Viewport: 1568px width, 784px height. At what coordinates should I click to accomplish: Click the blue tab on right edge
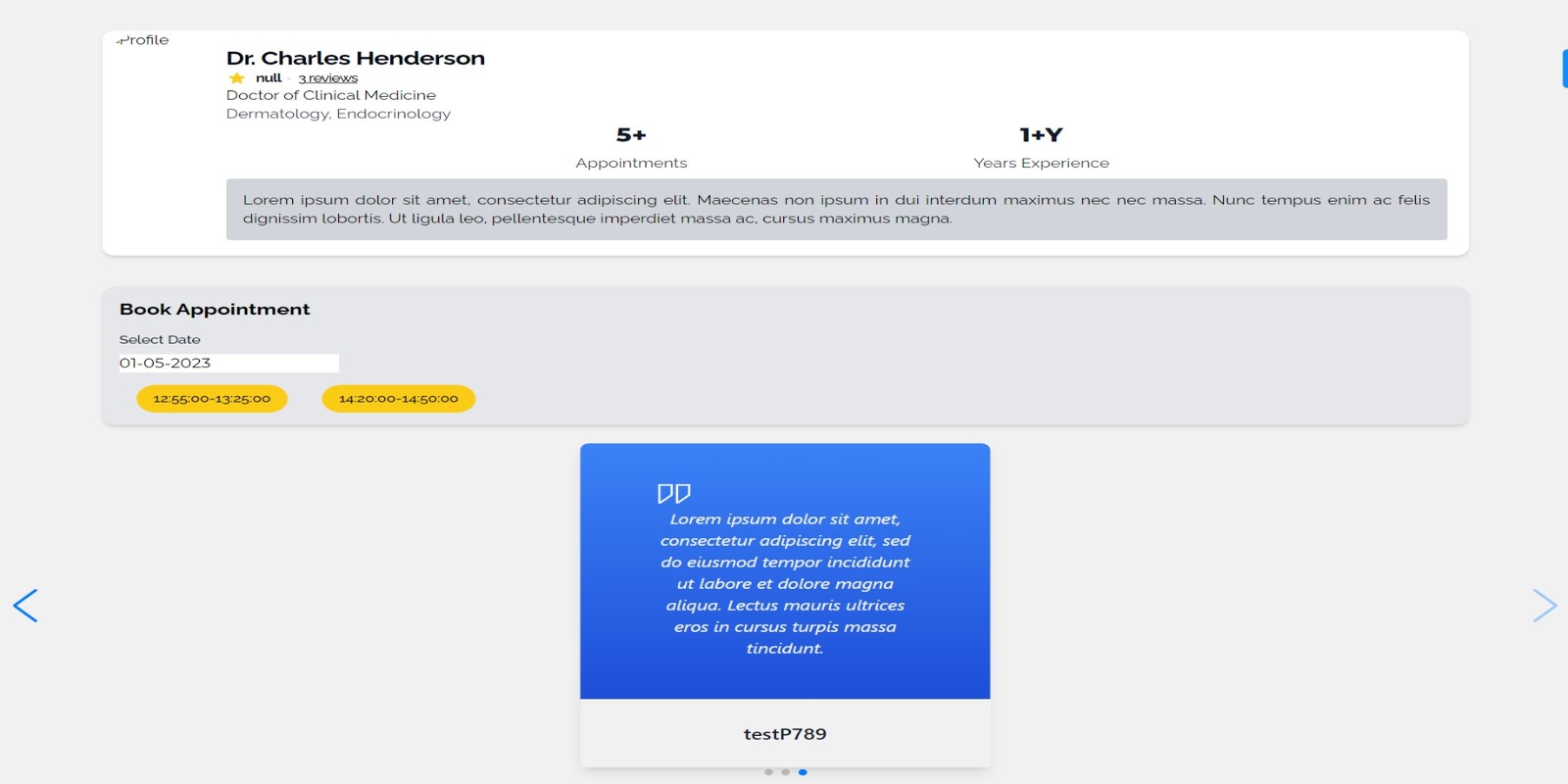click(1564, 69)
